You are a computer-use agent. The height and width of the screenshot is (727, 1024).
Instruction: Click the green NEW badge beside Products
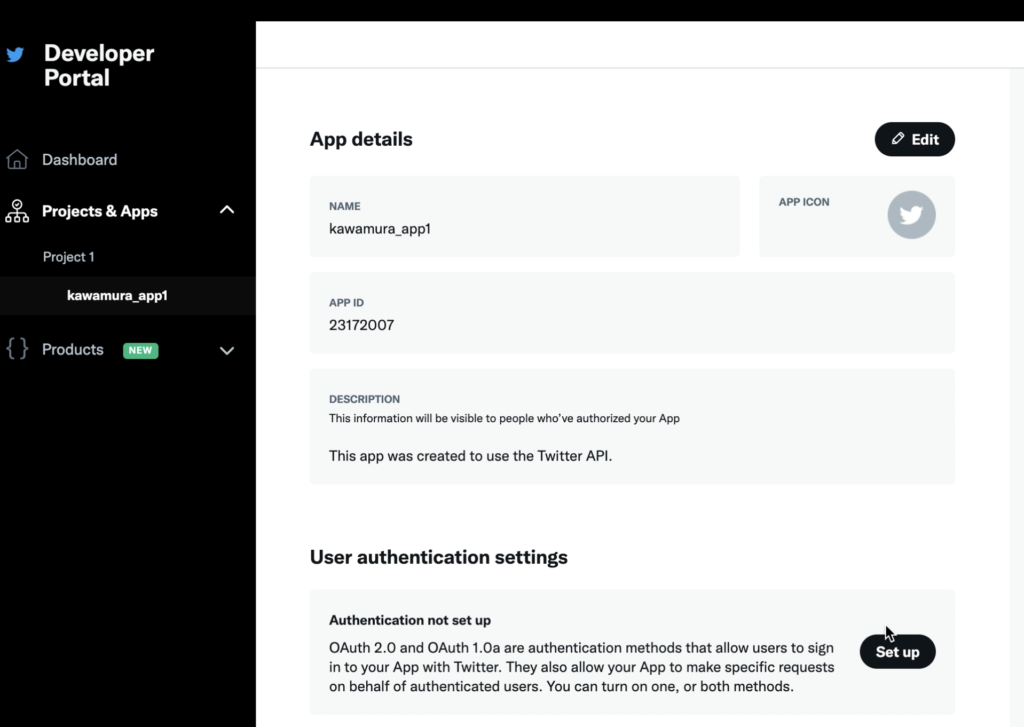(140, 350)
